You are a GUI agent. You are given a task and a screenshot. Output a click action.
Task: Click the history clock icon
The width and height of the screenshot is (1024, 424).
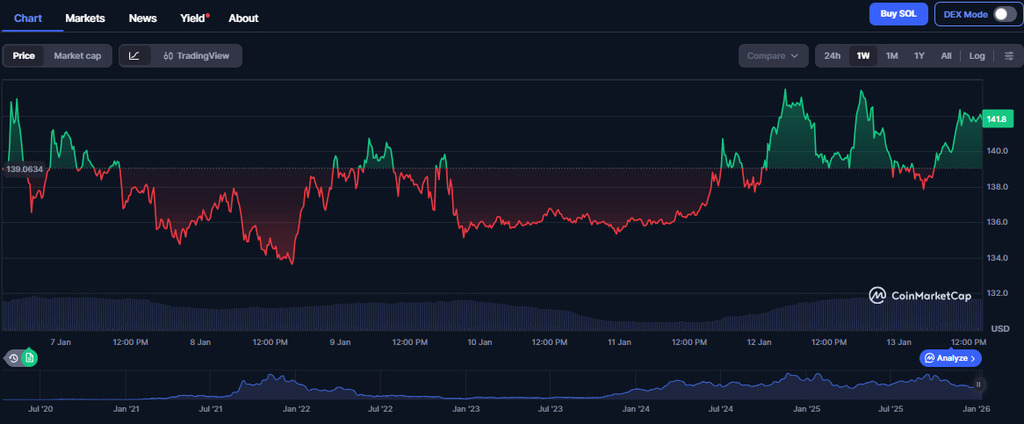point(14,357)
